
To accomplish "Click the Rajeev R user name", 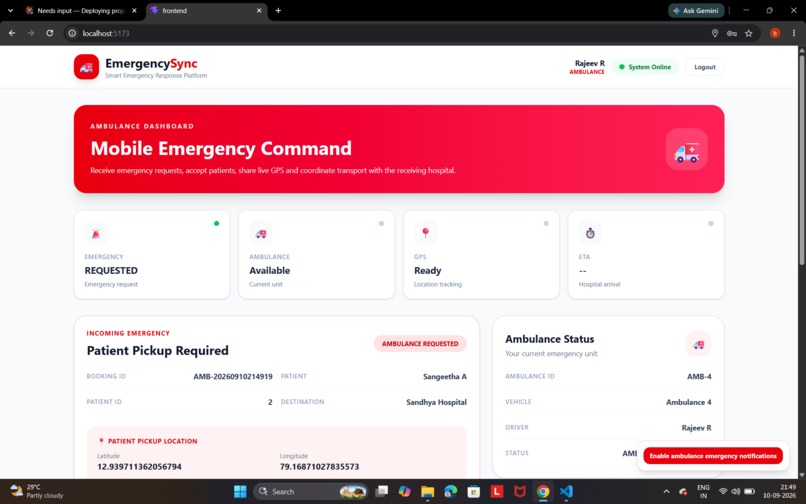I will pyautogui.click(x=590, y=63).
